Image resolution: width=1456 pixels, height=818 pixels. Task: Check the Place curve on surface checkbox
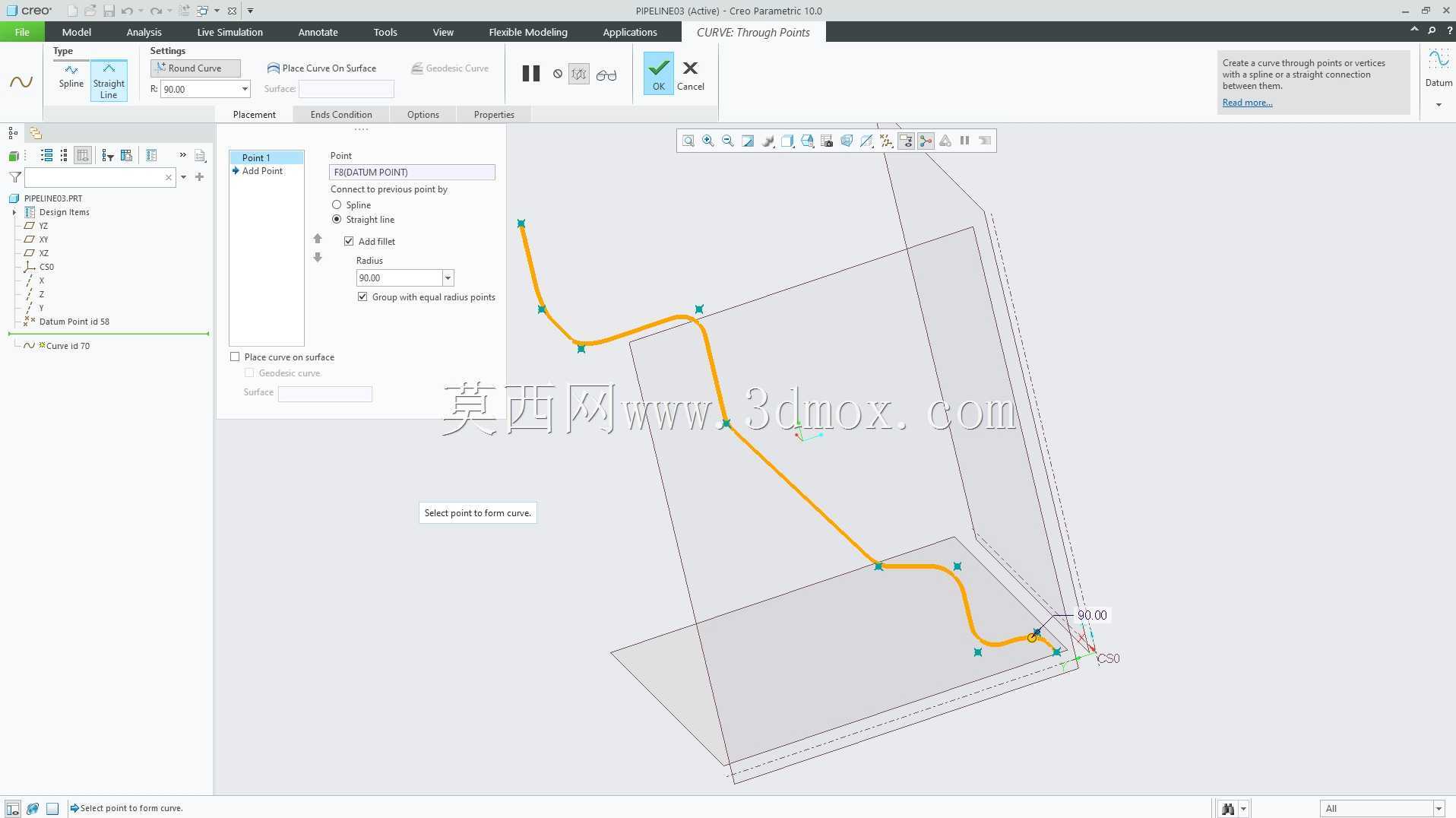[x=235, y=357]
